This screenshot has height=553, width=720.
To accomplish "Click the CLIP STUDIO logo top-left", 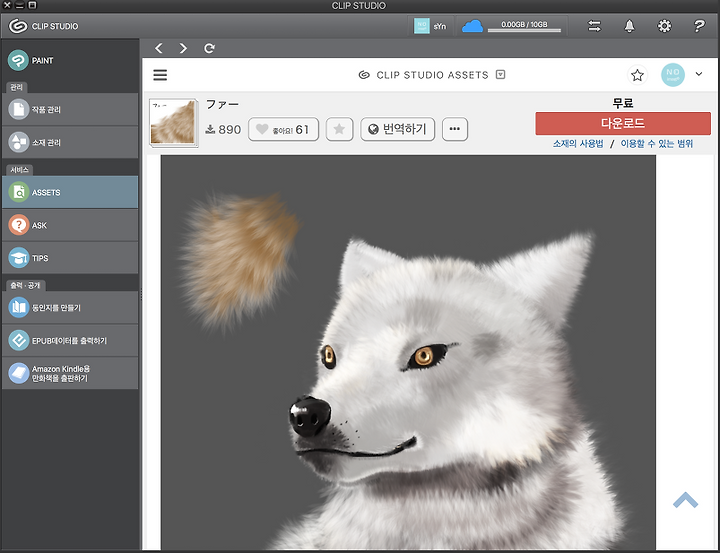I will (x=44, y=26).
